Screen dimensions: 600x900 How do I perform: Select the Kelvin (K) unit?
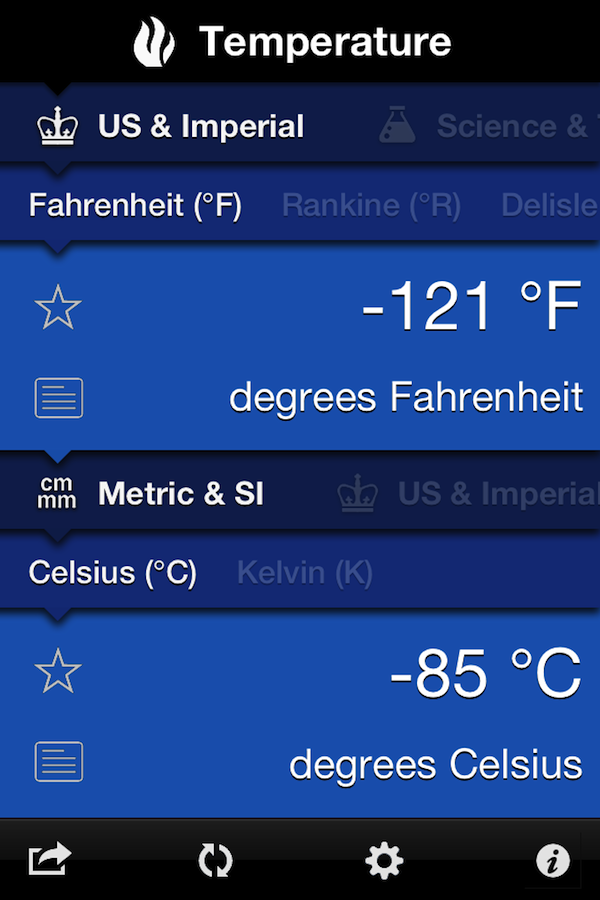(304, 573)
